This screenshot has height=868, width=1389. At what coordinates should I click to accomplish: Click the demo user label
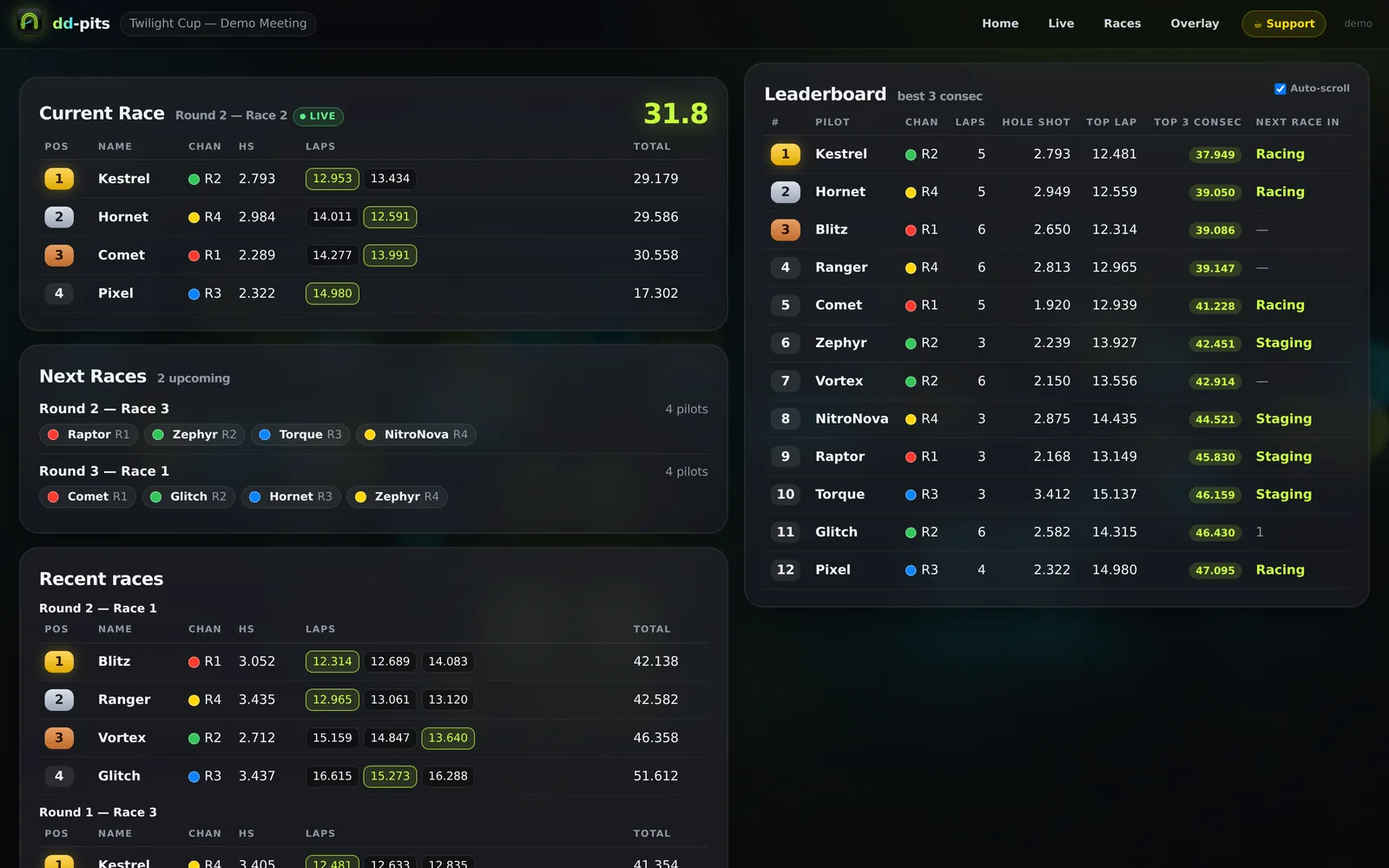pos(1358,23)
